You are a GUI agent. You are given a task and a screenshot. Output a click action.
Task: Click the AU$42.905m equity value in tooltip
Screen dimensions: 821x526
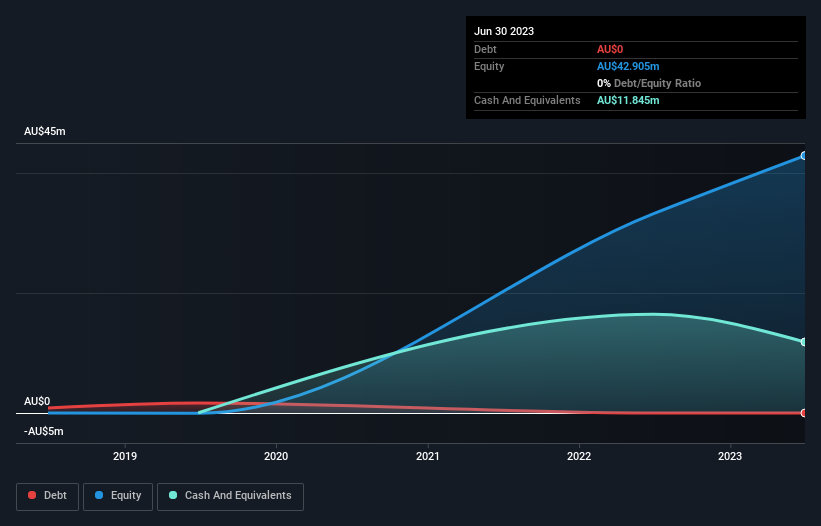[x=628, y=66]
